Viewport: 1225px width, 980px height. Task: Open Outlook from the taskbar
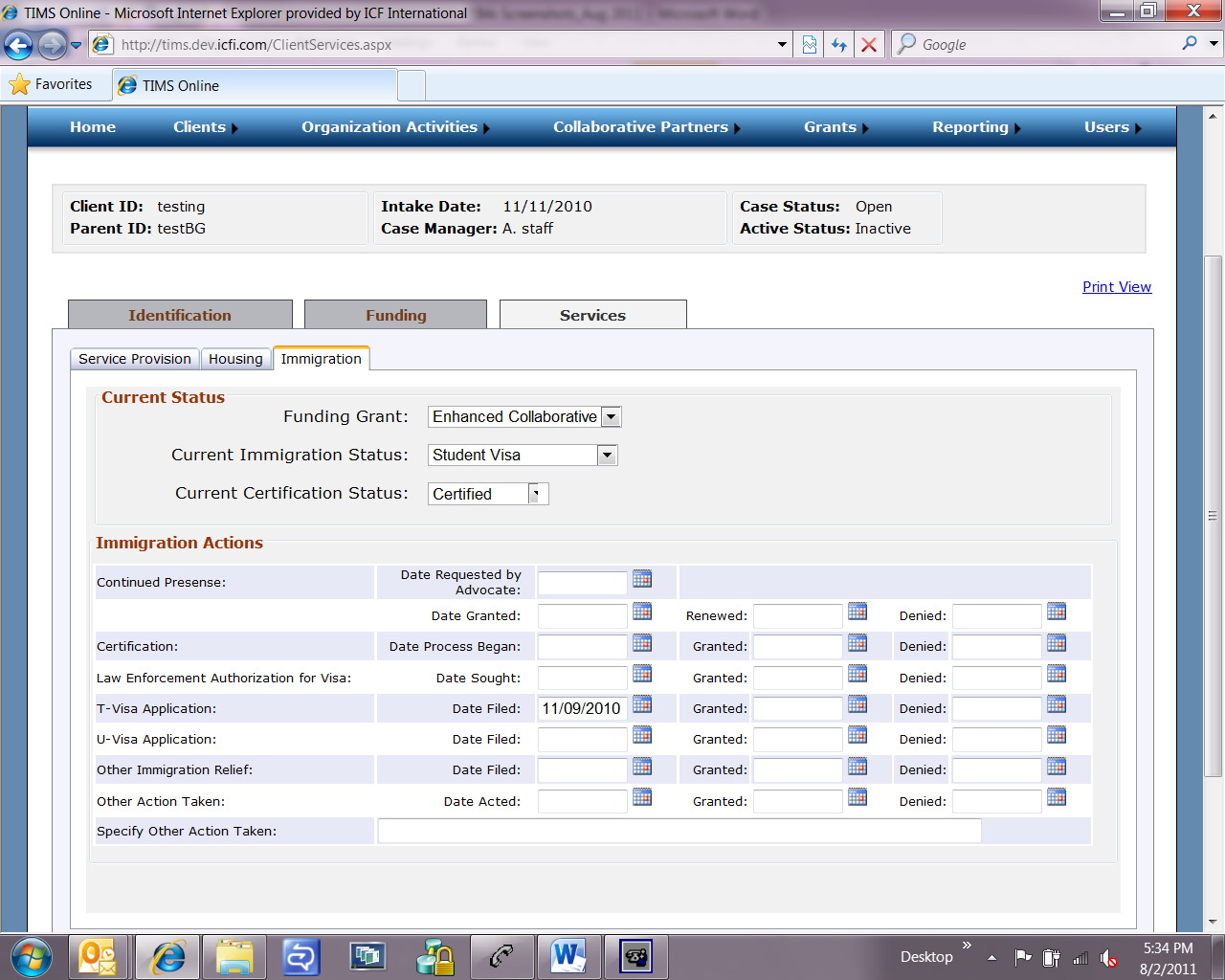point(98,956)
